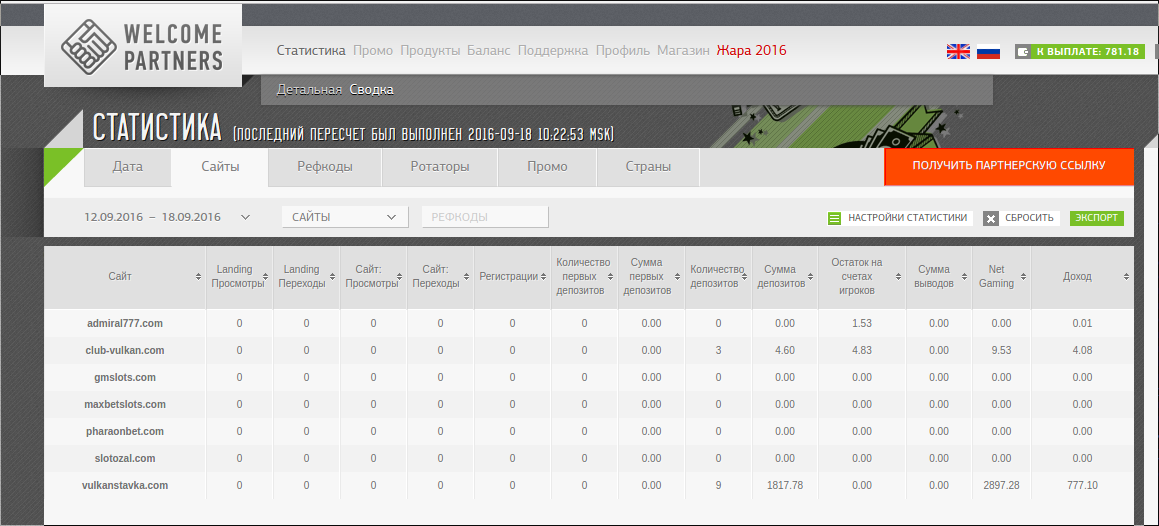Open Баланс menu item
The height and width of the screenshot is (526, 1159).
[x=489, y=51]
